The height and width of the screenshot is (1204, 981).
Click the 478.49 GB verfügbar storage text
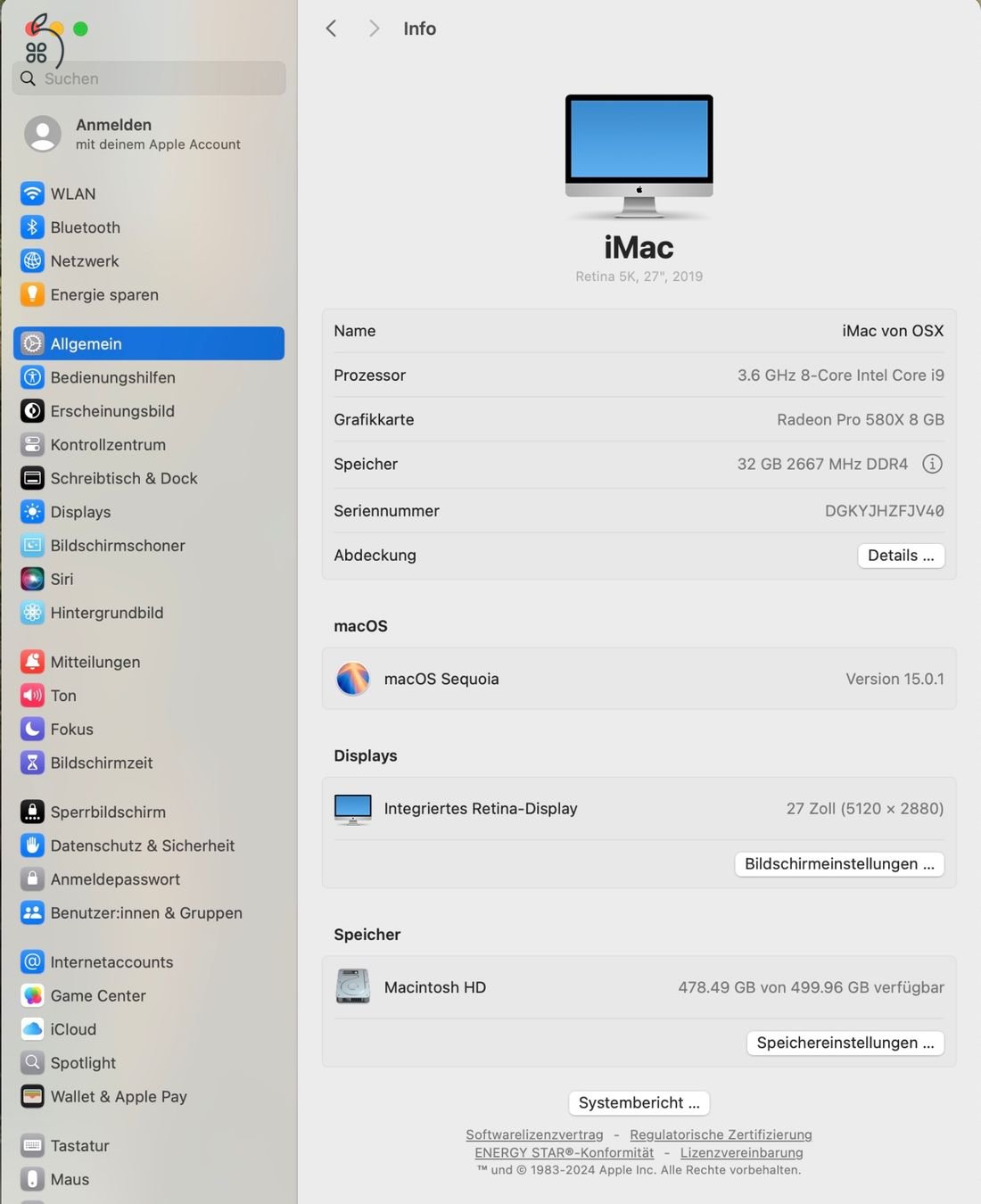click(x=811, y=987)
